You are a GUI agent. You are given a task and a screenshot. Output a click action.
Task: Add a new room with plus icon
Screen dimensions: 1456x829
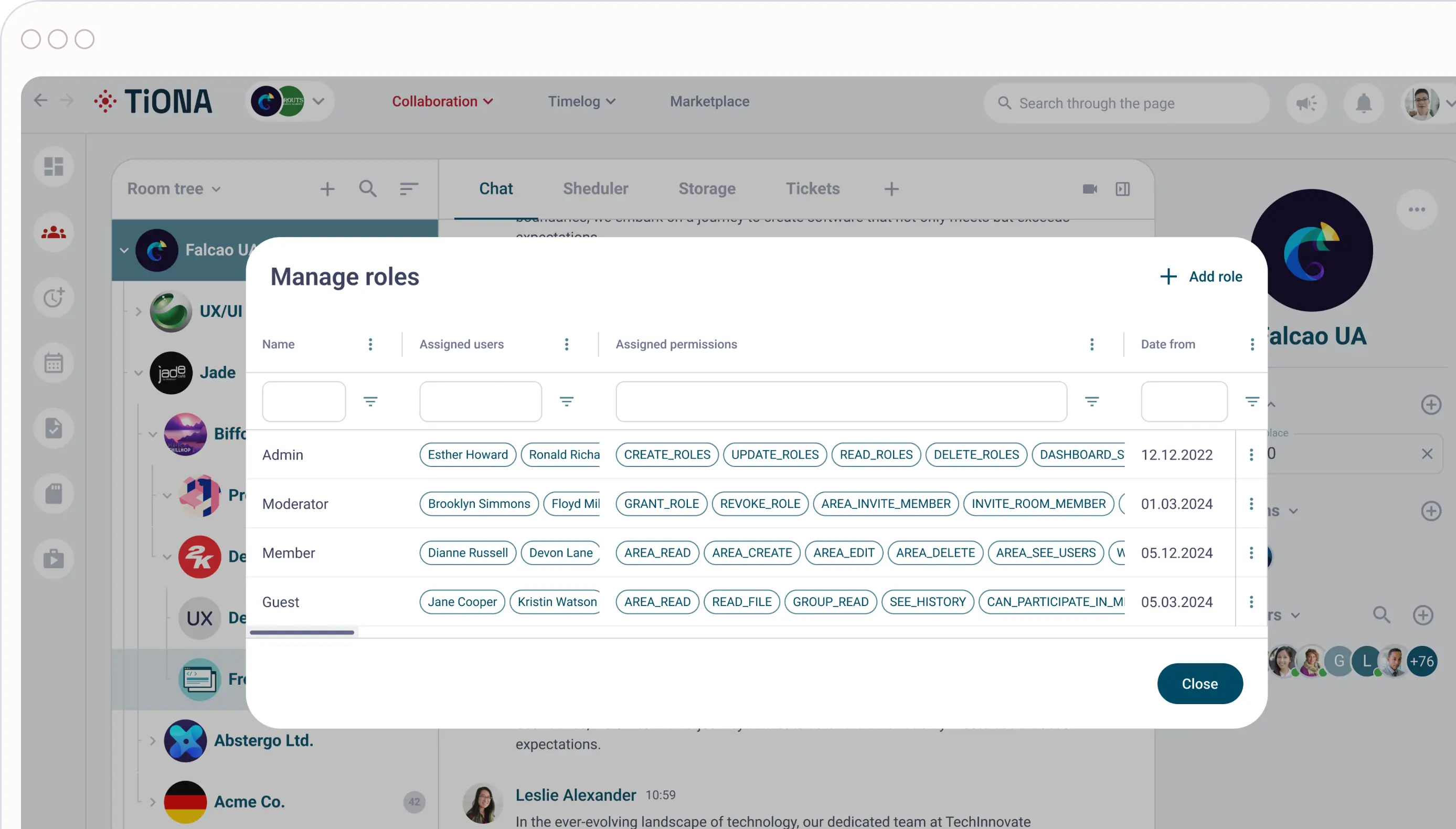[327, 189]
